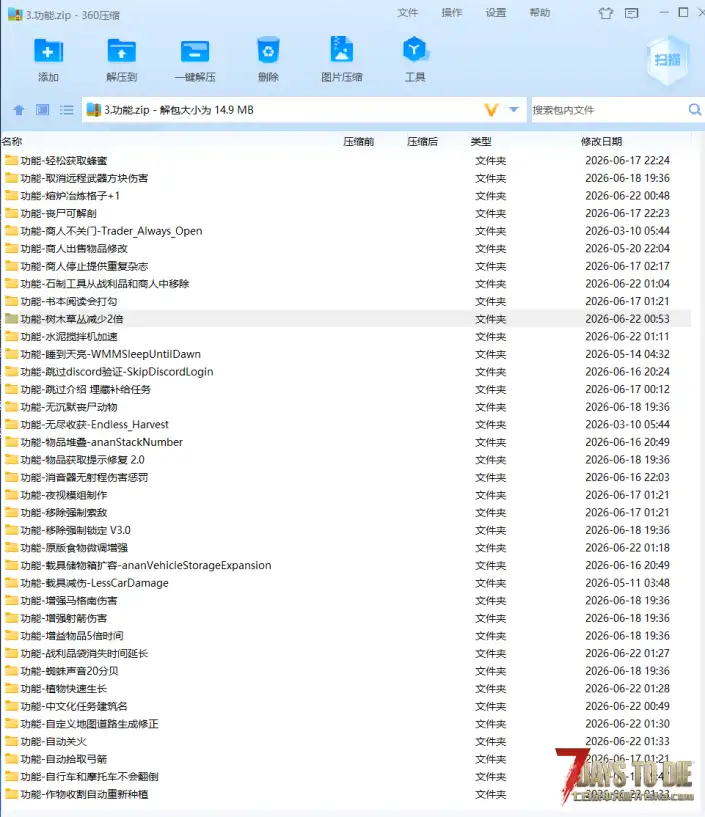
Task: Select row 功能-移除强制锁定 V3.0
Action: pyautogui.click(x=347, y=530)
